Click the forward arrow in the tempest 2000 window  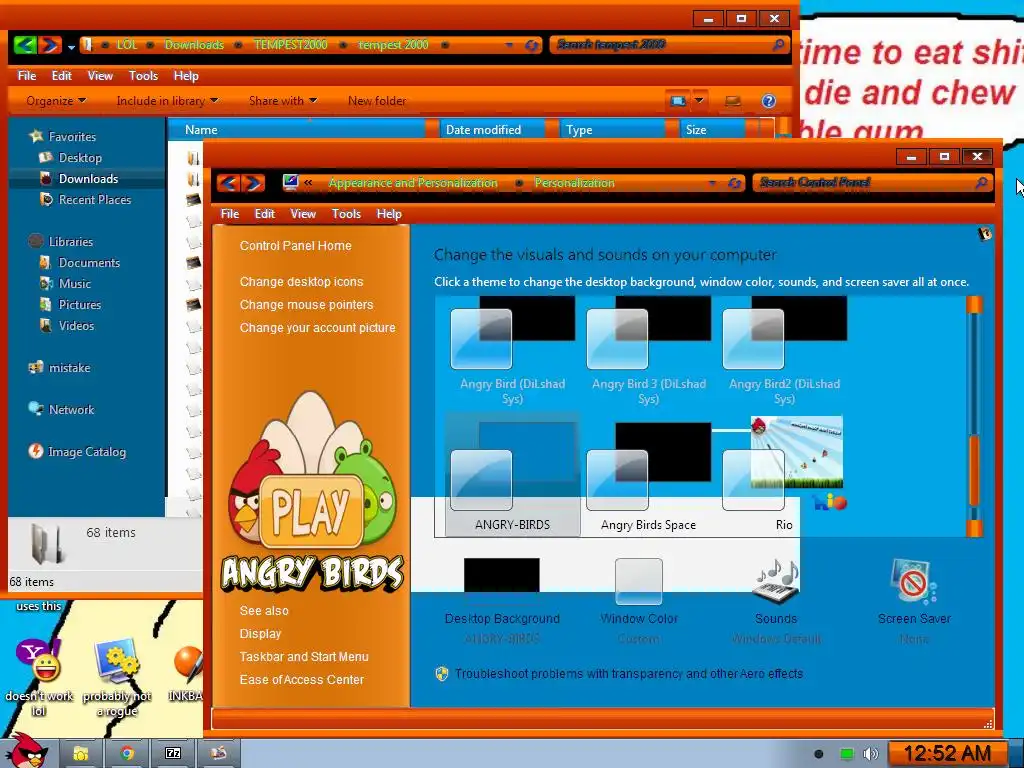(x=50, y=44)
